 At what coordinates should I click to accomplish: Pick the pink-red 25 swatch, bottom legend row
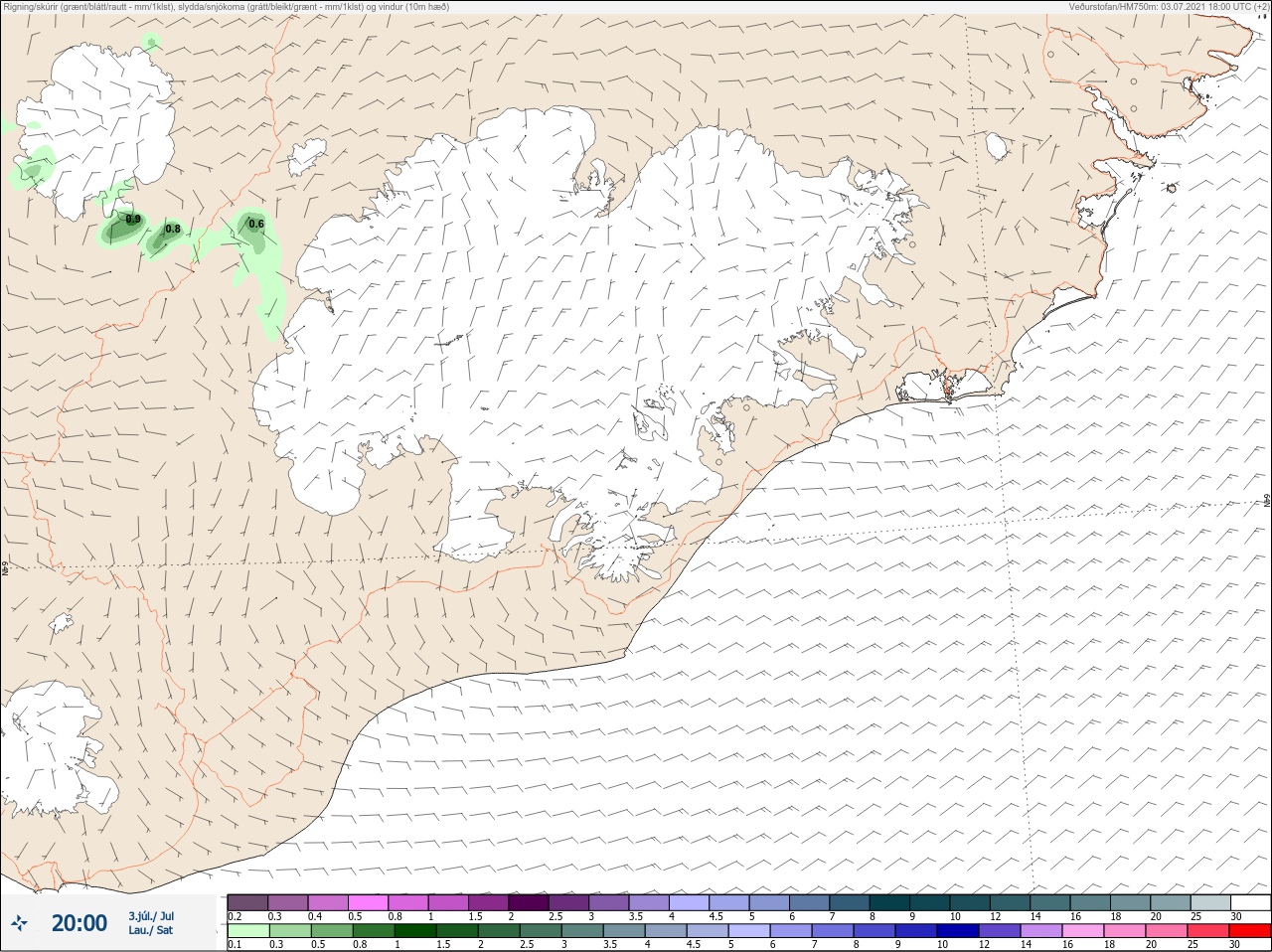point(1208,931)
